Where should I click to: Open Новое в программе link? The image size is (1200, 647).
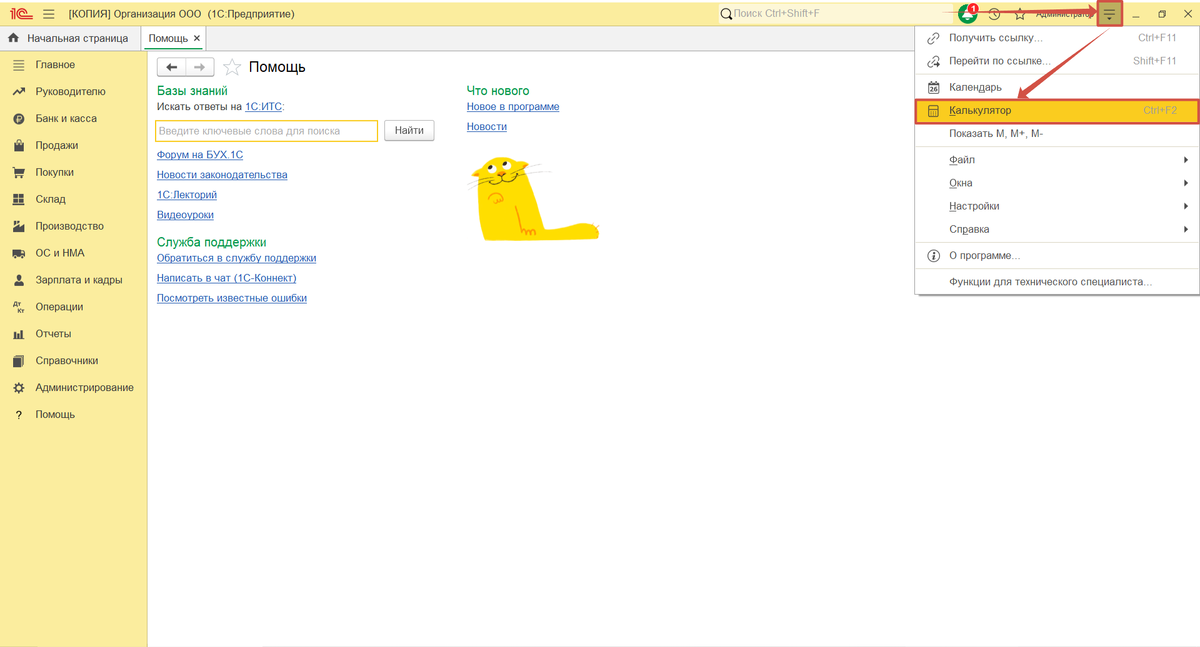513,107
